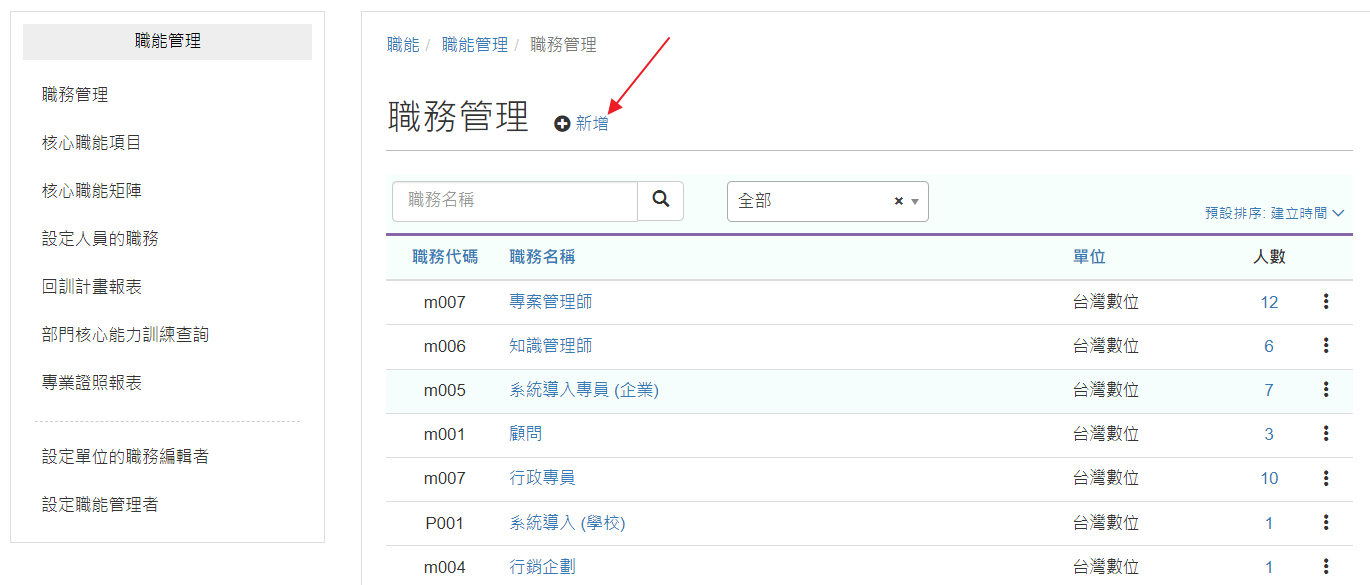The height and width of the screenshot is (585, 1370).
Task: Open 回訓計畫報表 from the sidebar
Action: pos(92,287)
